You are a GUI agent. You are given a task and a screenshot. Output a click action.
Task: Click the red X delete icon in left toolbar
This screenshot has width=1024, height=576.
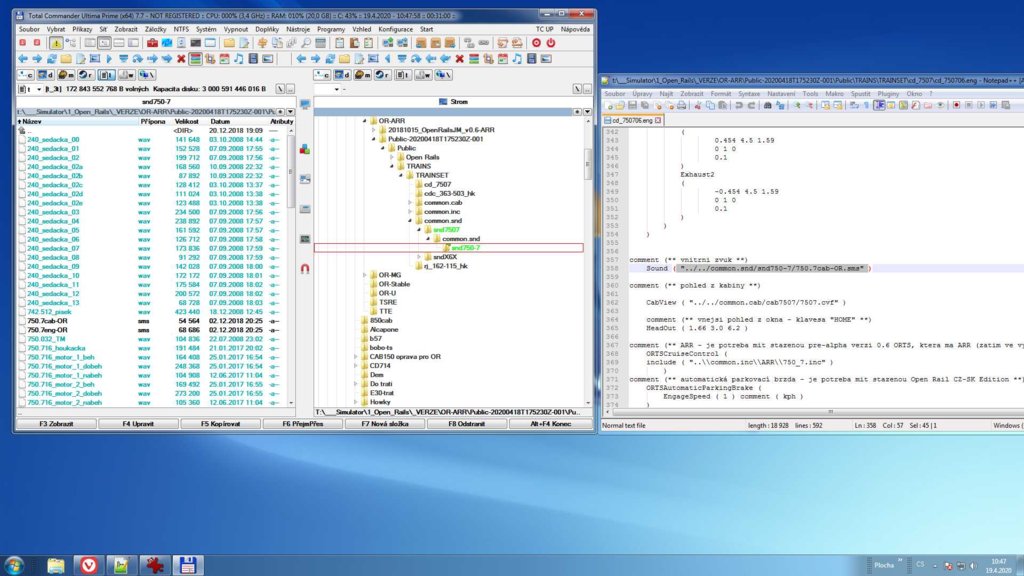[x=181, y=59]
